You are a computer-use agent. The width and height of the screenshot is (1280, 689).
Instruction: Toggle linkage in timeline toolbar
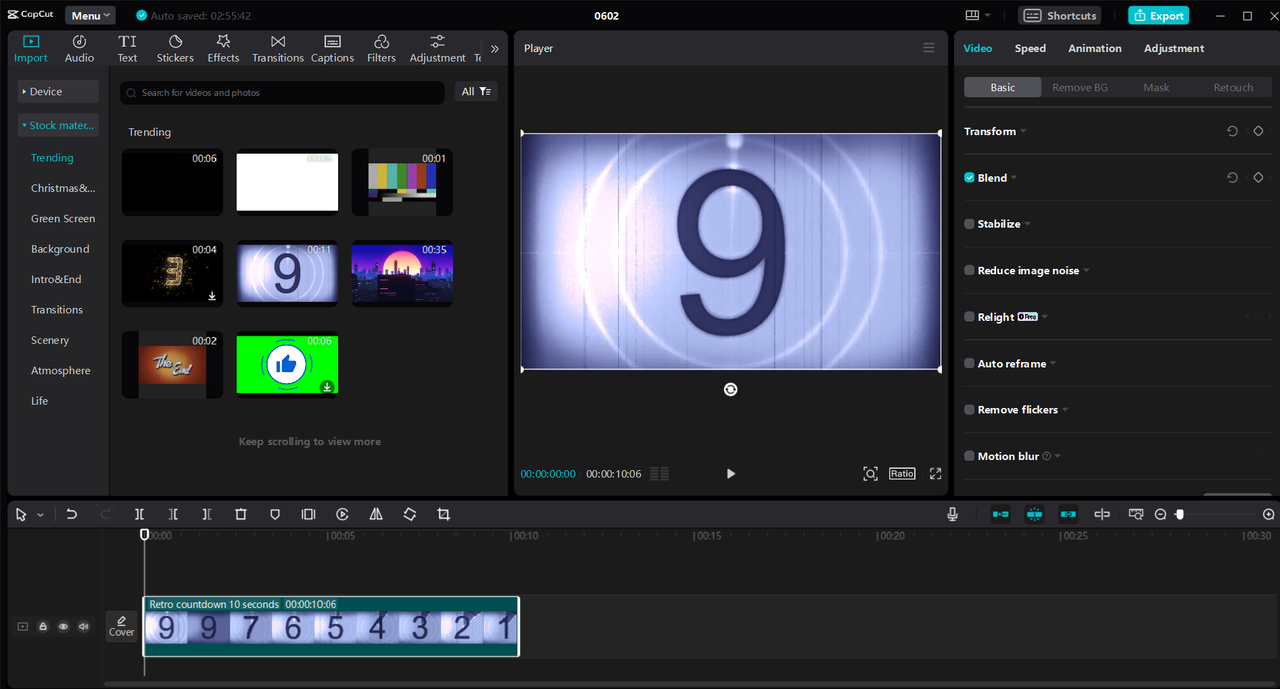pyautogui.click(x=1068, y=514)
